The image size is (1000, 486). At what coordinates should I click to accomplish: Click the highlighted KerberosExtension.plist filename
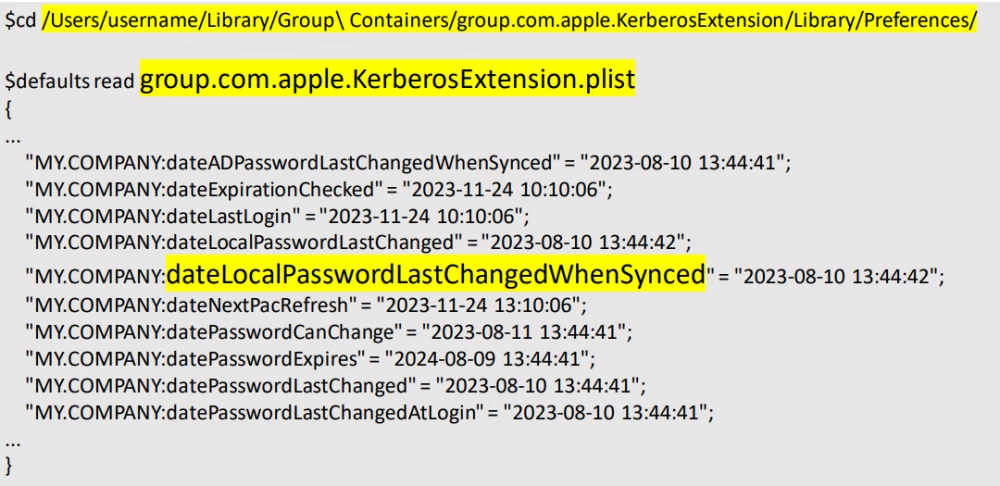[387, 79]
